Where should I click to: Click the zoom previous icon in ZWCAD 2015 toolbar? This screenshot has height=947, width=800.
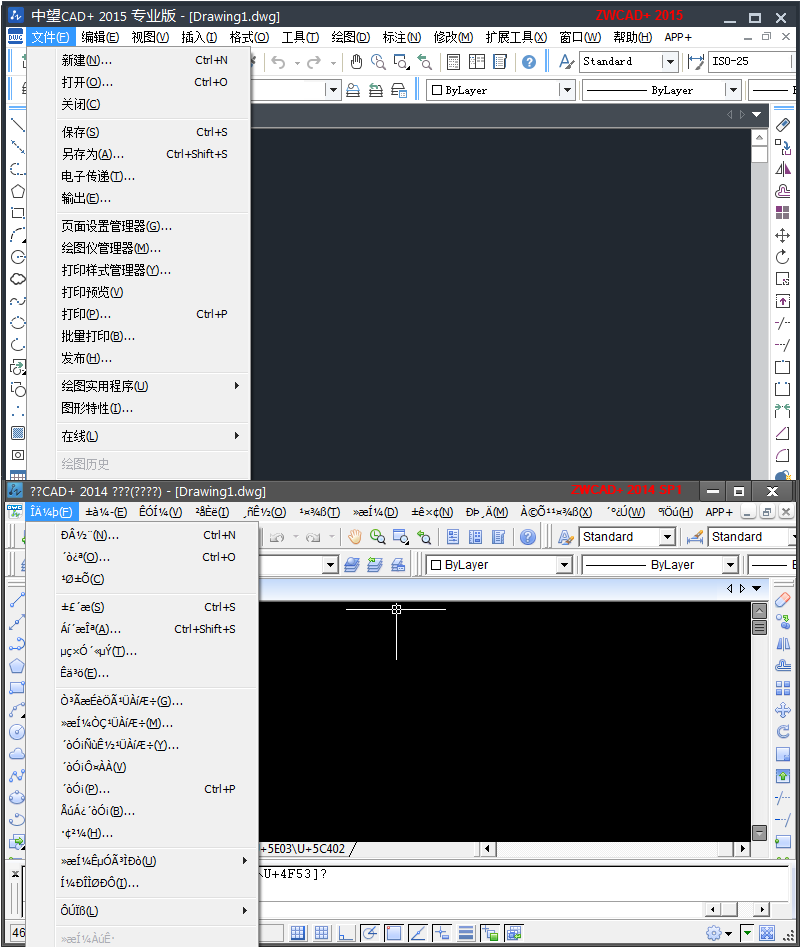[x=424, y=62]
